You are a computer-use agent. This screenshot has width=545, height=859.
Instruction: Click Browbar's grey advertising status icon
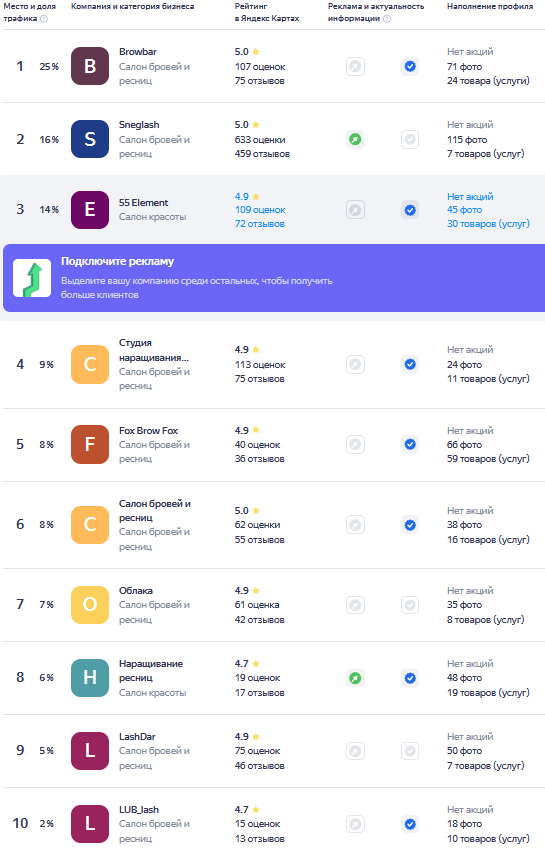tap(355, 67)
